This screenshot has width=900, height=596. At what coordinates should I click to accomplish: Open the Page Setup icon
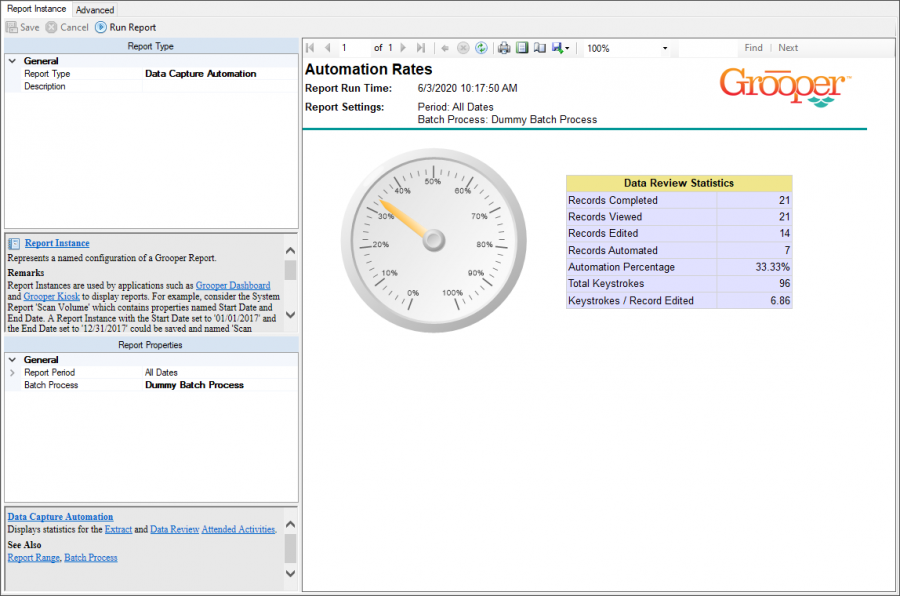click(x=539, y=48)
